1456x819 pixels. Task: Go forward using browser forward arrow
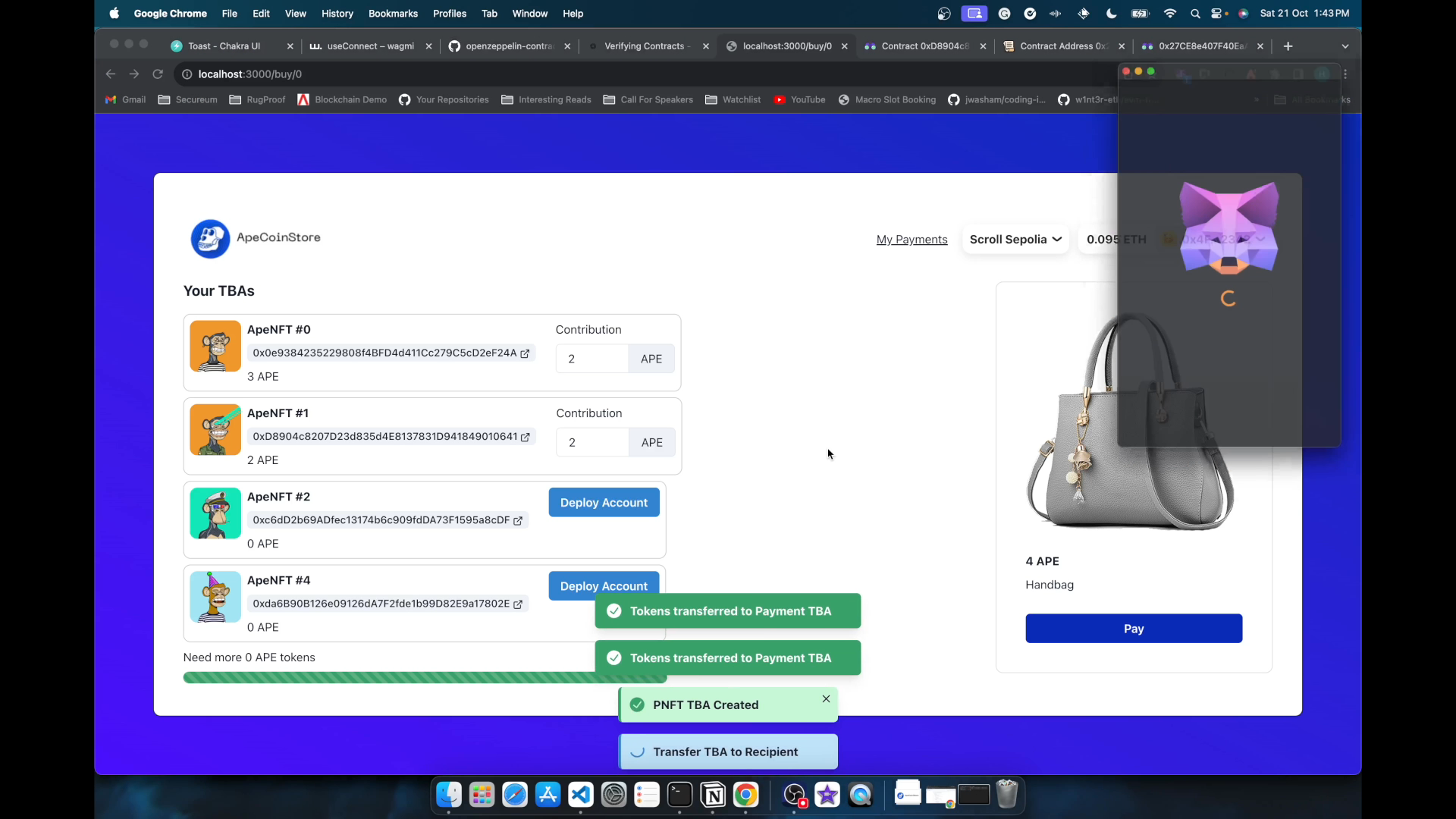click(x=134, y=74)
